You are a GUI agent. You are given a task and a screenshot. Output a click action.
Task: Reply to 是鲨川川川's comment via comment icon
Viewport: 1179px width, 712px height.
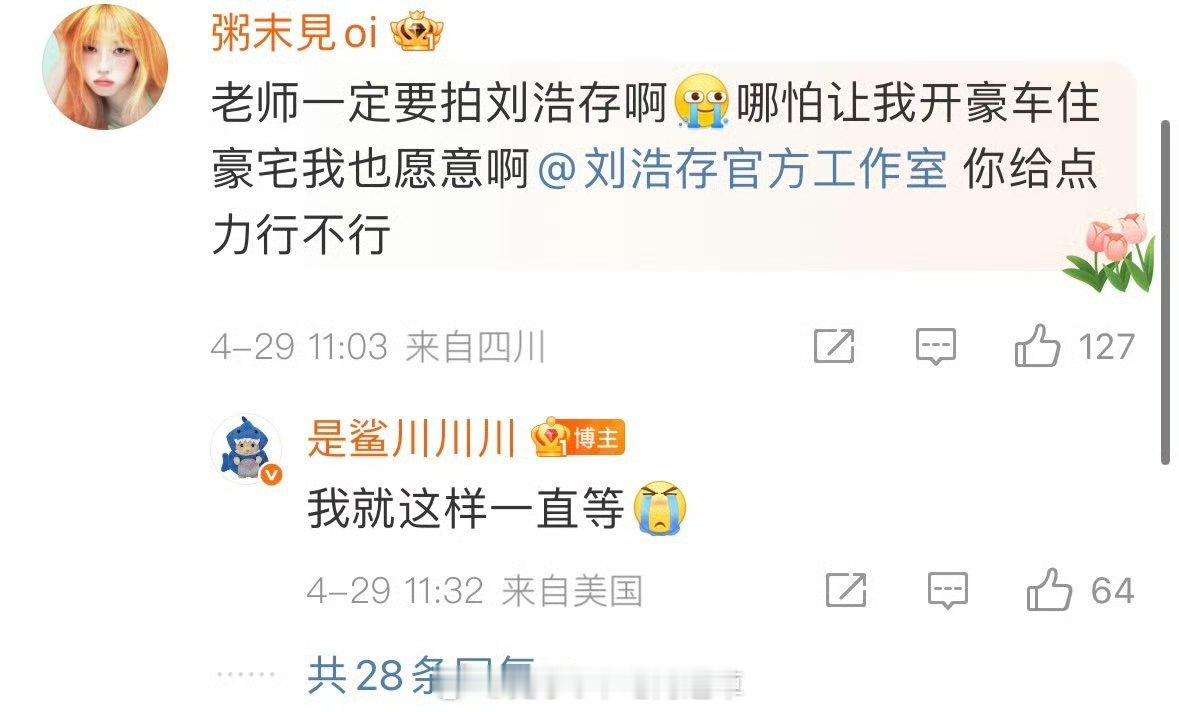(x=947, y=590)
